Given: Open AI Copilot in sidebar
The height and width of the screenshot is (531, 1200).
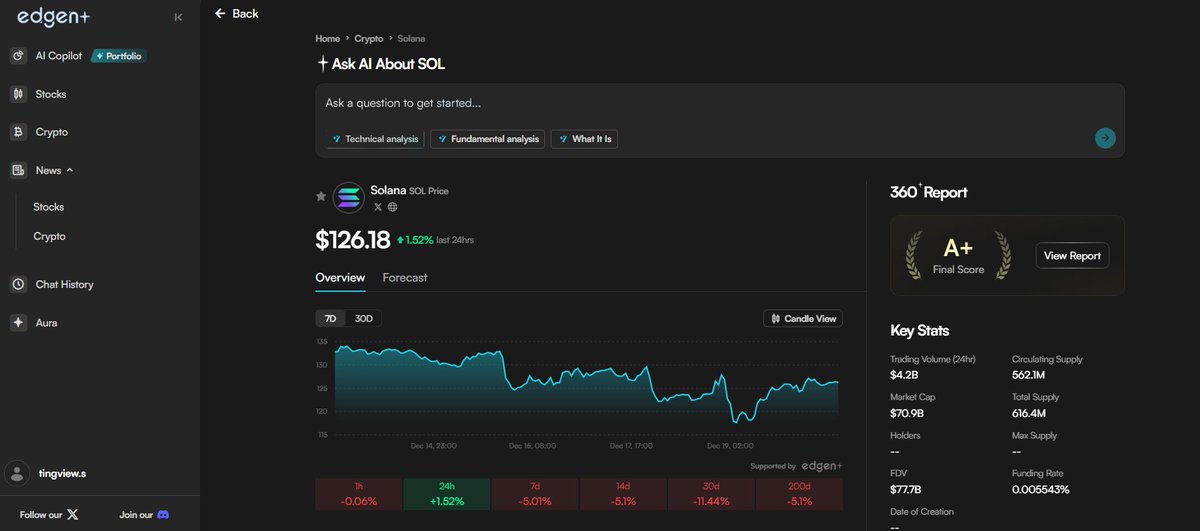Looking at the screenshot, I should tap(59, 56).
